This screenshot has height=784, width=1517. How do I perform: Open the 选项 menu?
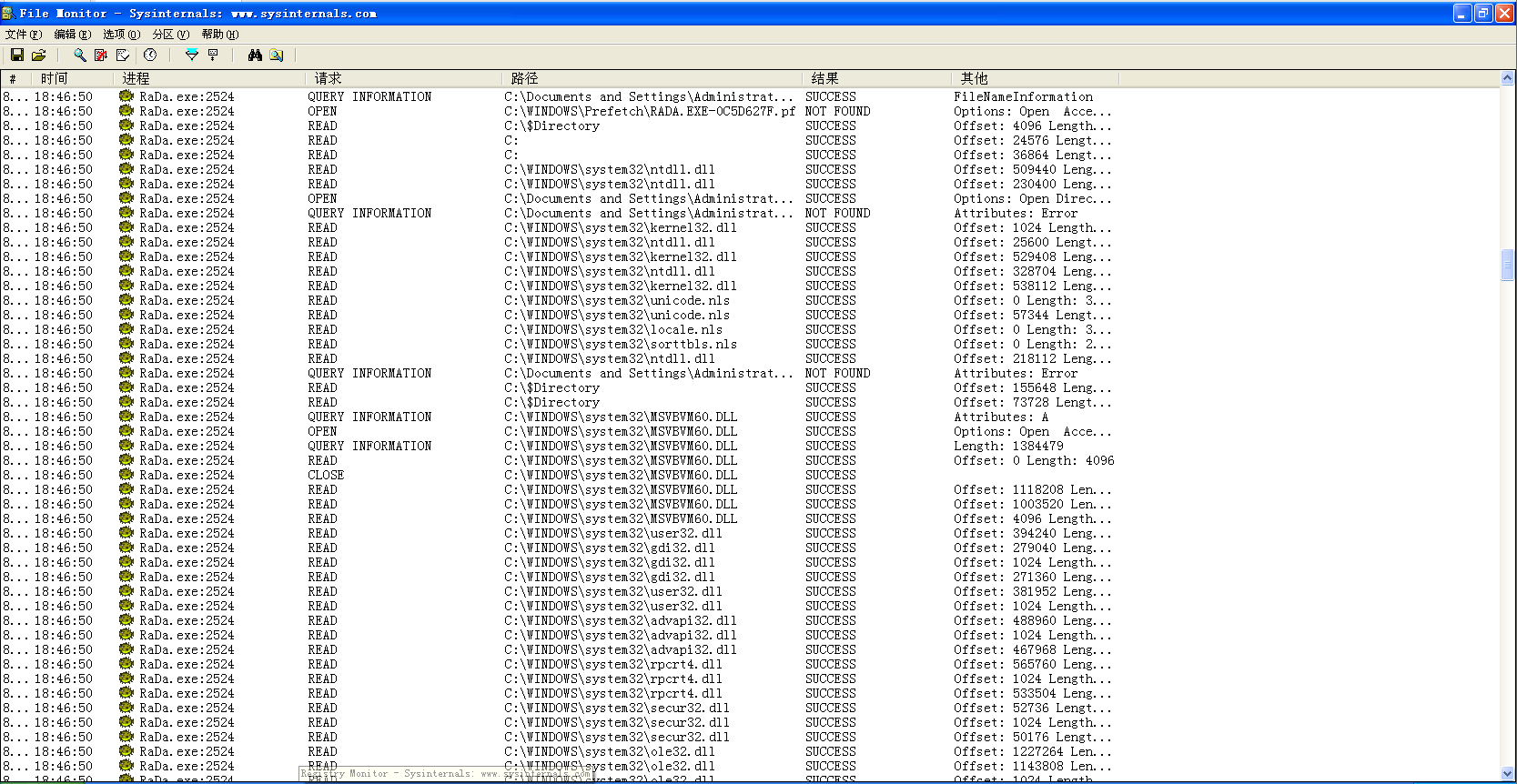point(121,35)
